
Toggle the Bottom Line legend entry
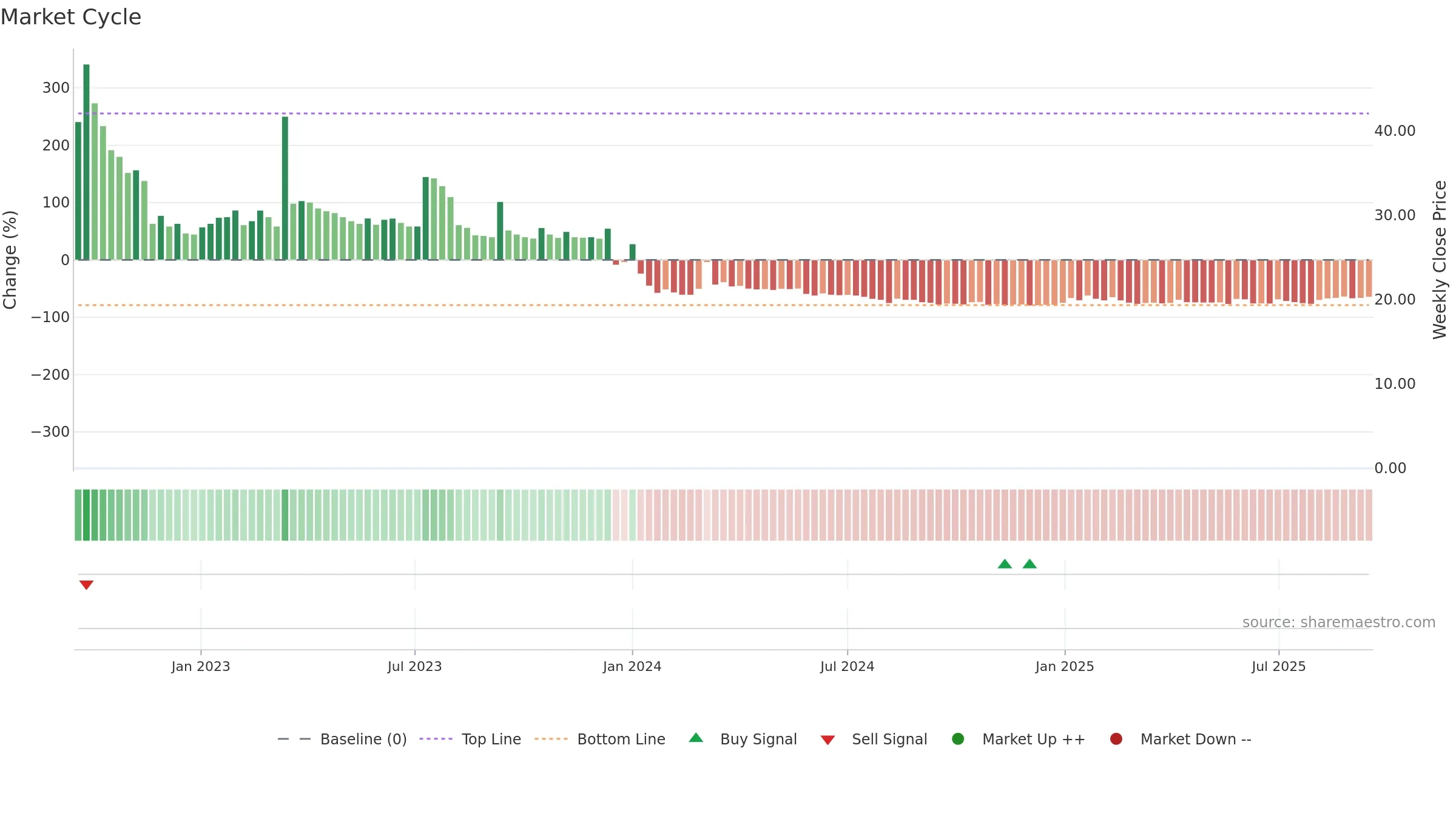click(x=600, y=739)
